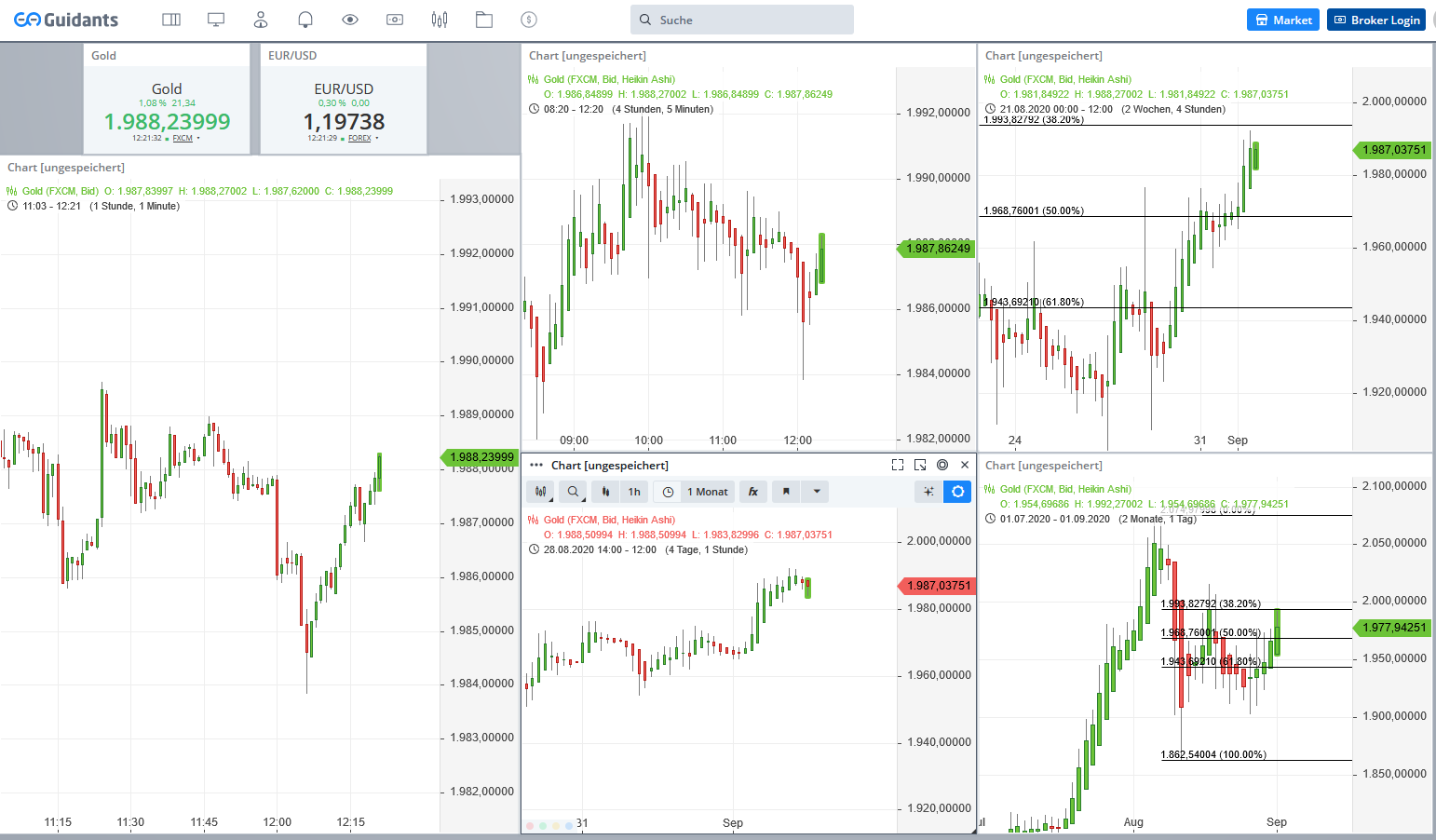This screenshot has height=840, width=1436.
Task: Click the bookmark flag icon in toolbar
Action: pos(786,492)
